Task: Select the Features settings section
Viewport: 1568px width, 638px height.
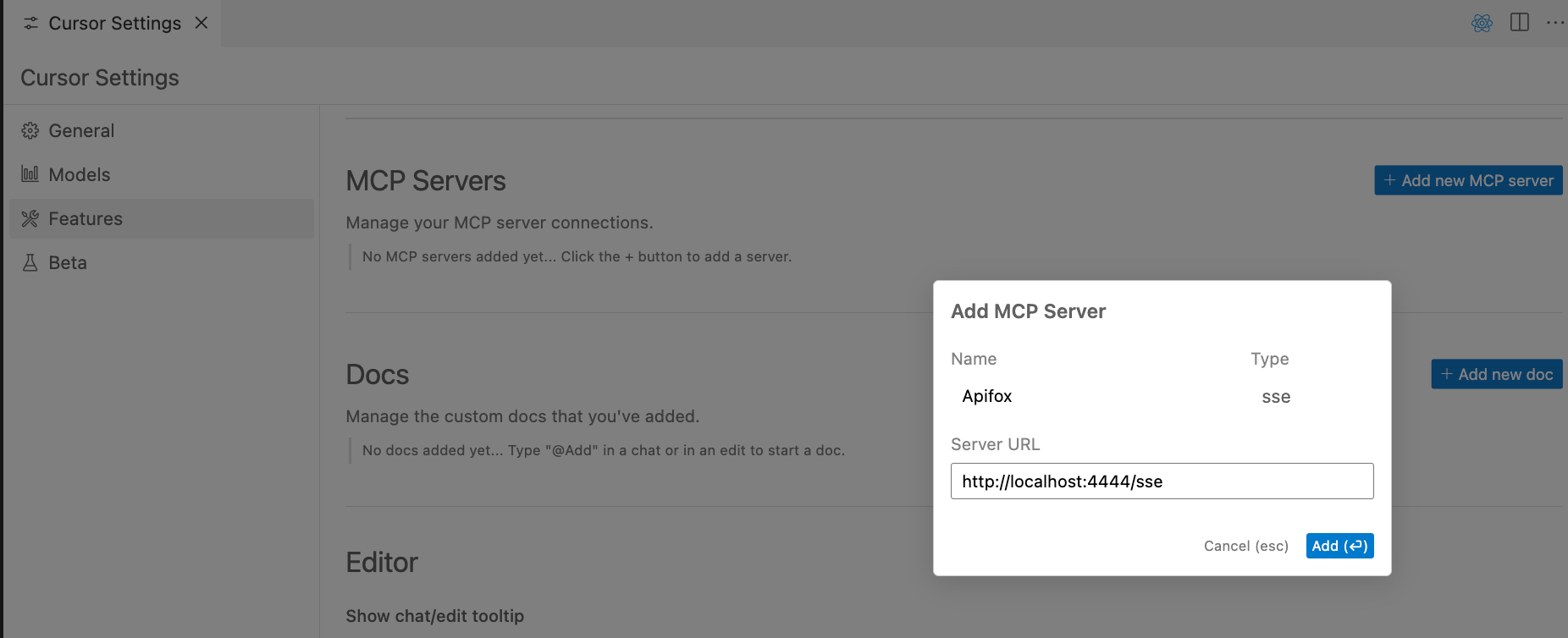Action: [x=86, y=219]
